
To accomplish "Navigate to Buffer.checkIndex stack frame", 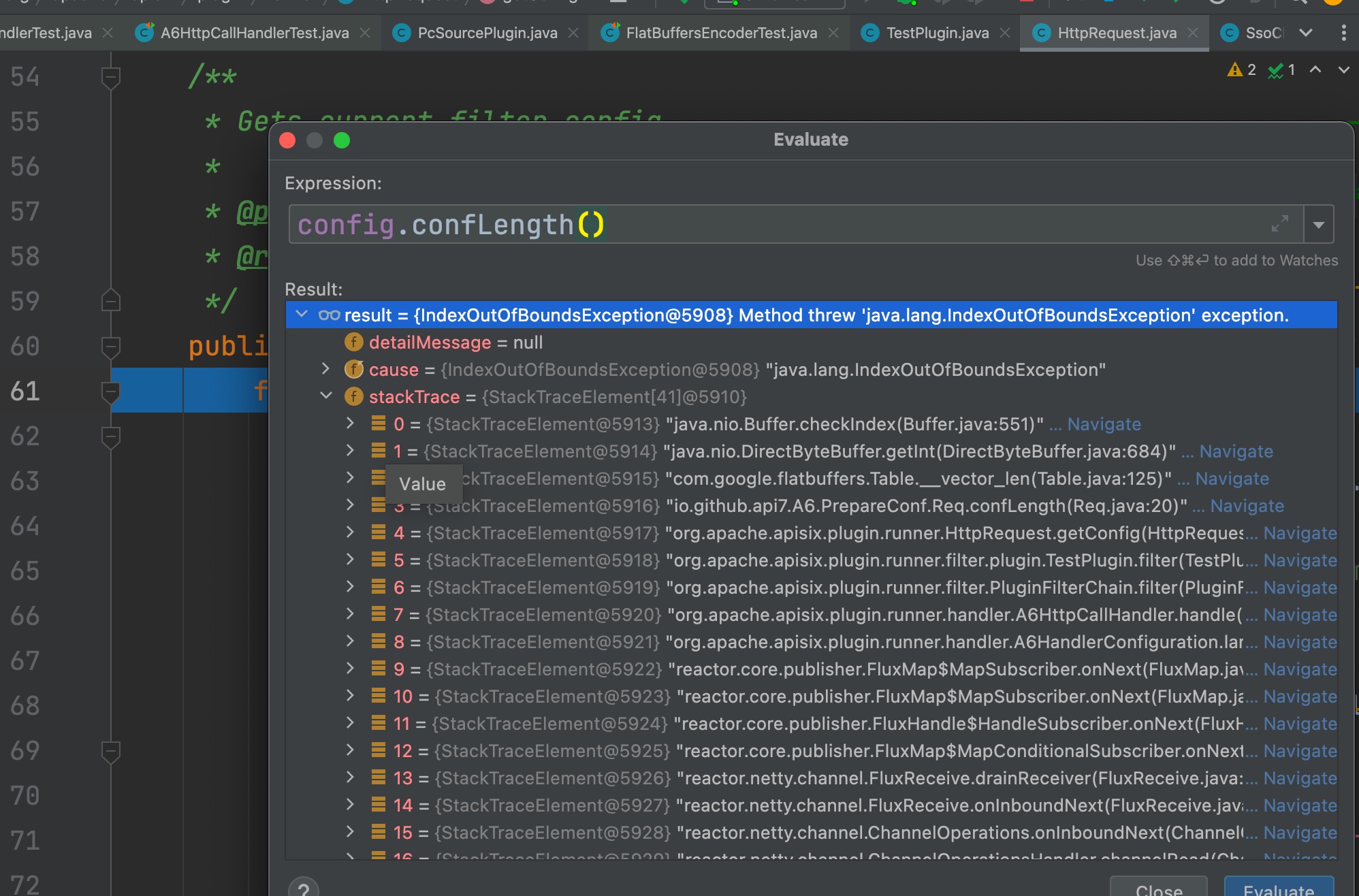I will tap(1104, 424).
